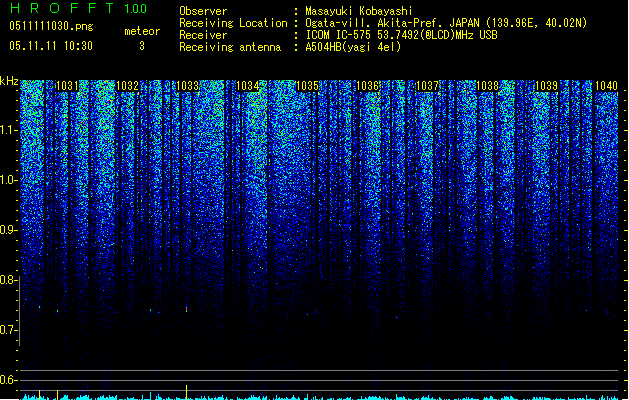This screenshot has height=400, width=629.
Task: Select the 1038 time marker
Action: coord(487,85)
